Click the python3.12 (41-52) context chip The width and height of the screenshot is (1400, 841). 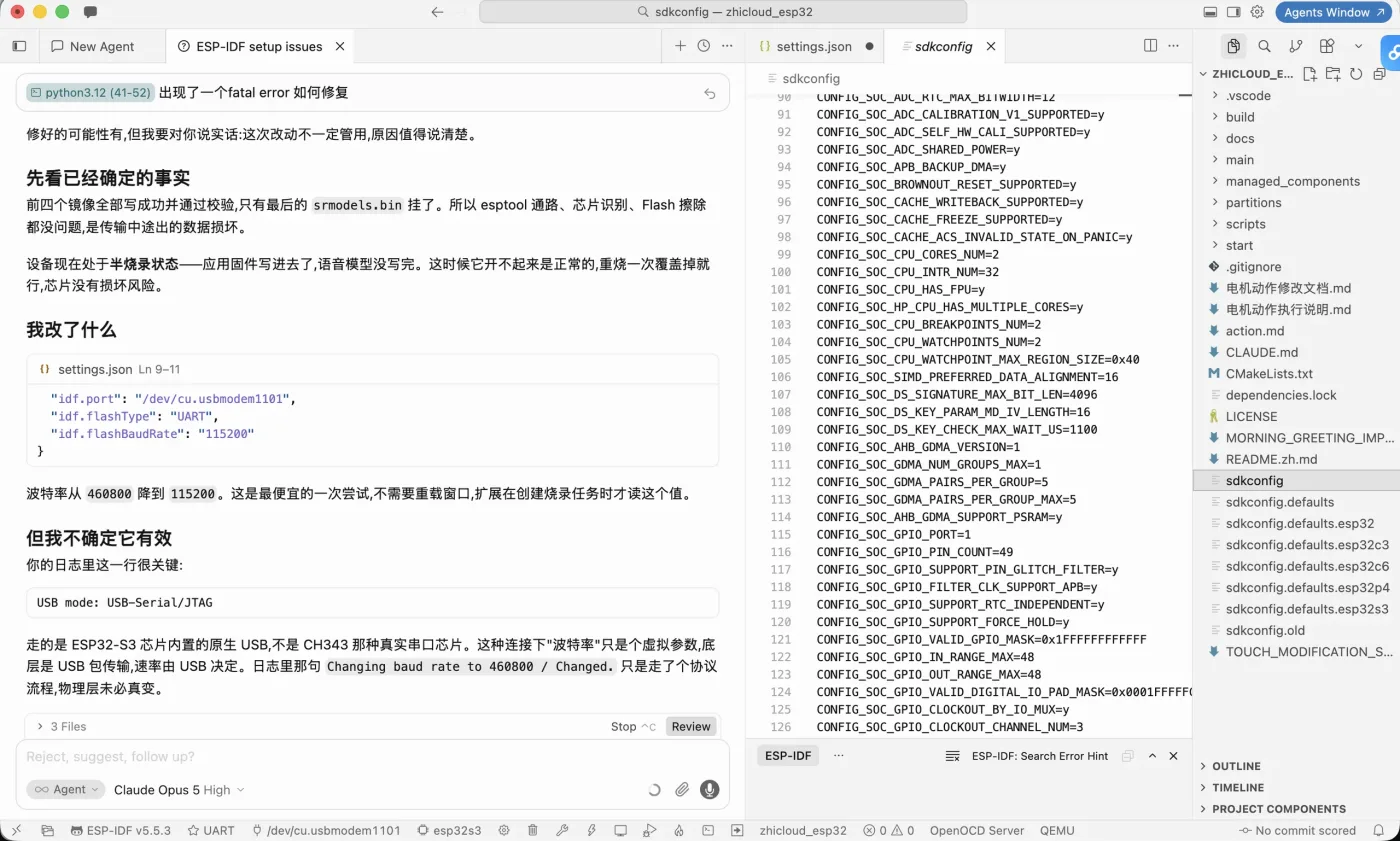[x=89, y=92]
